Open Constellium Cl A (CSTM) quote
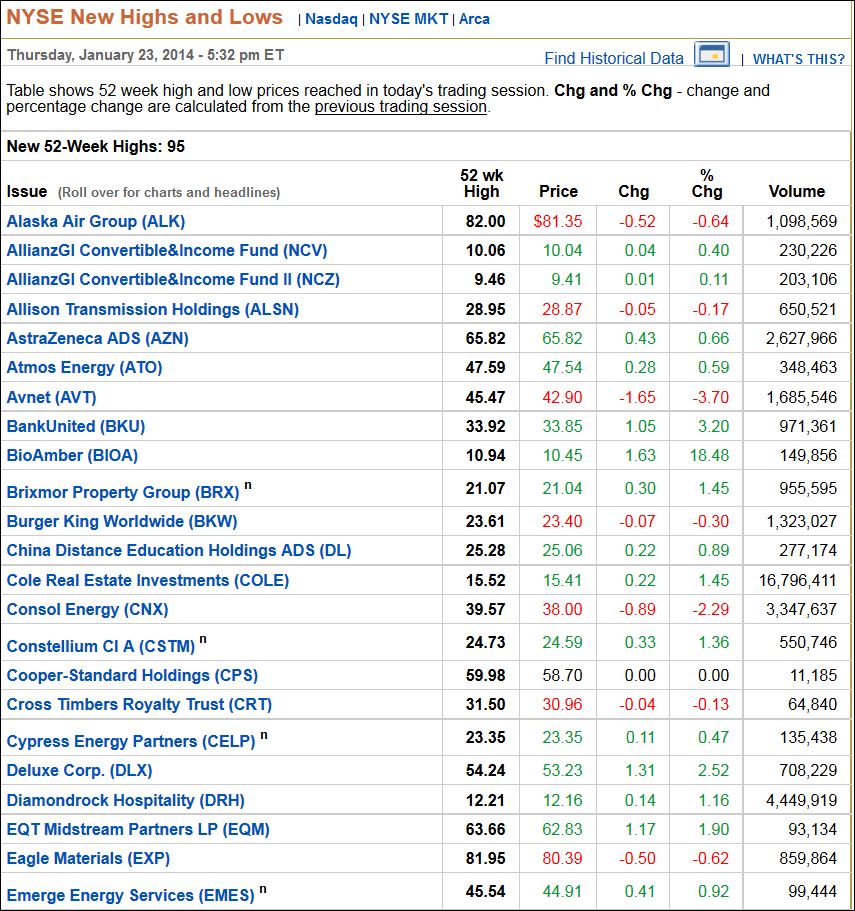The height and width of the screenshot is (911, 855). pos(100,646)
